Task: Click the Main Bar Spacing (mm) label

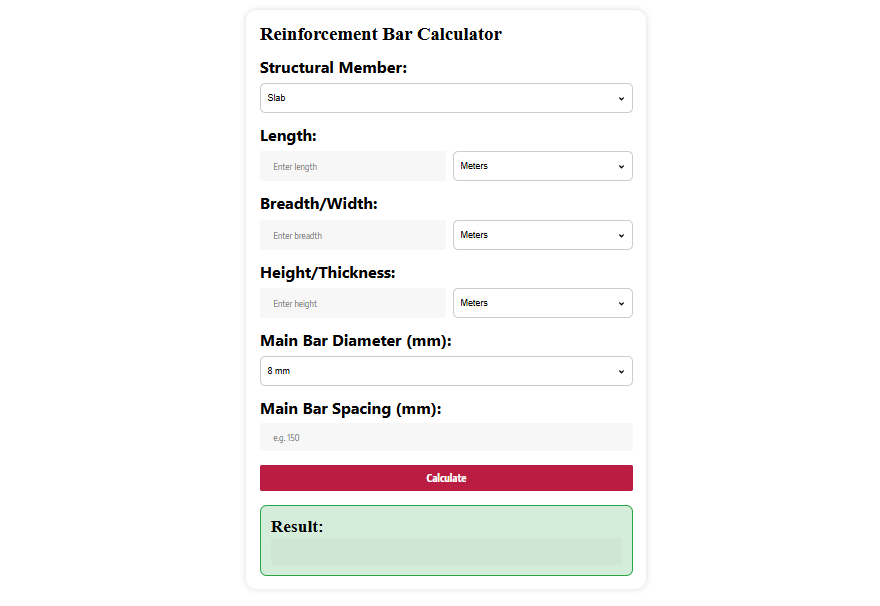Action: click(351, 409)
